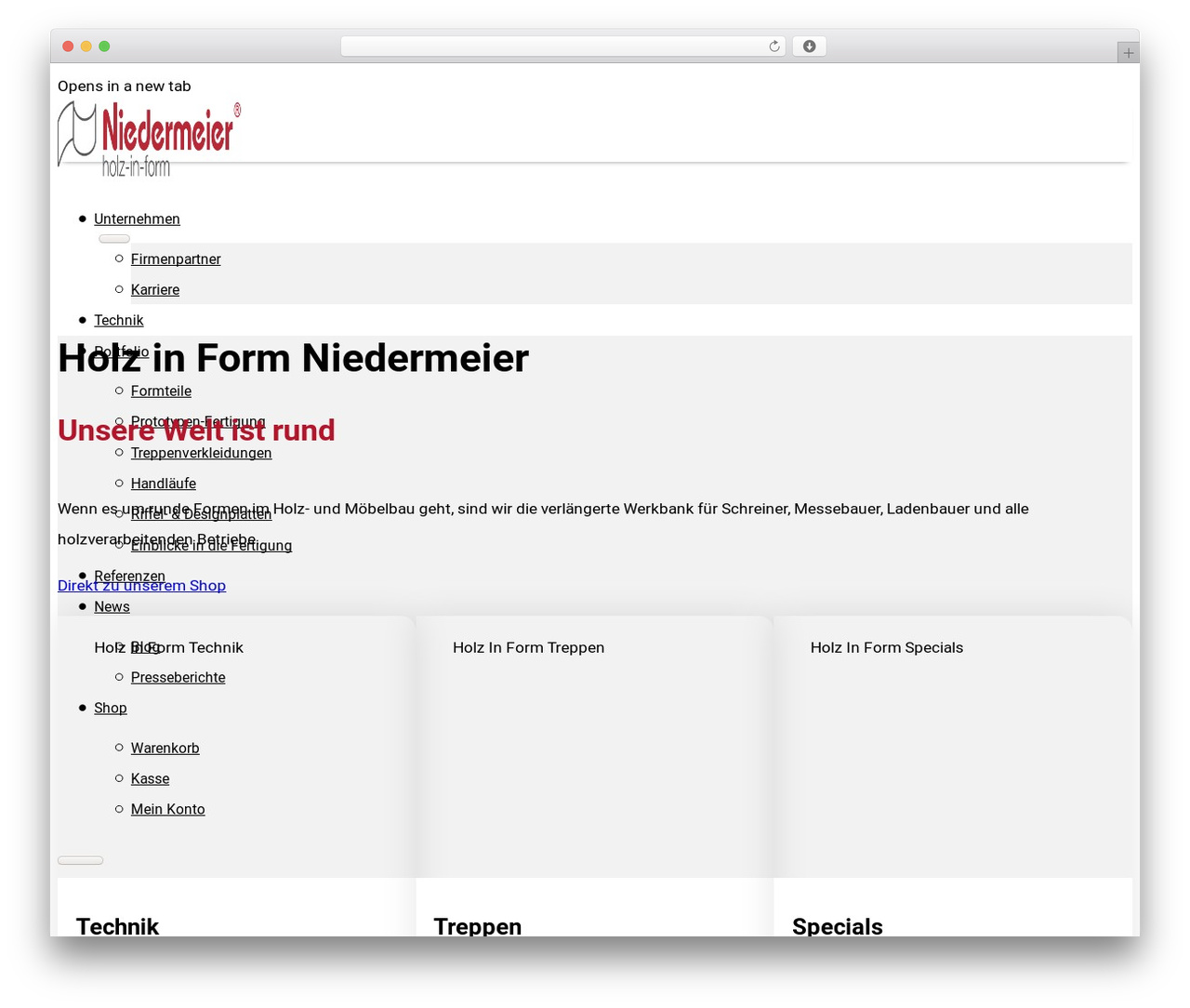The width and height of the screenshot is (1190, 1008).
Task: Open Mein Konto link
Action: point(168,810)
